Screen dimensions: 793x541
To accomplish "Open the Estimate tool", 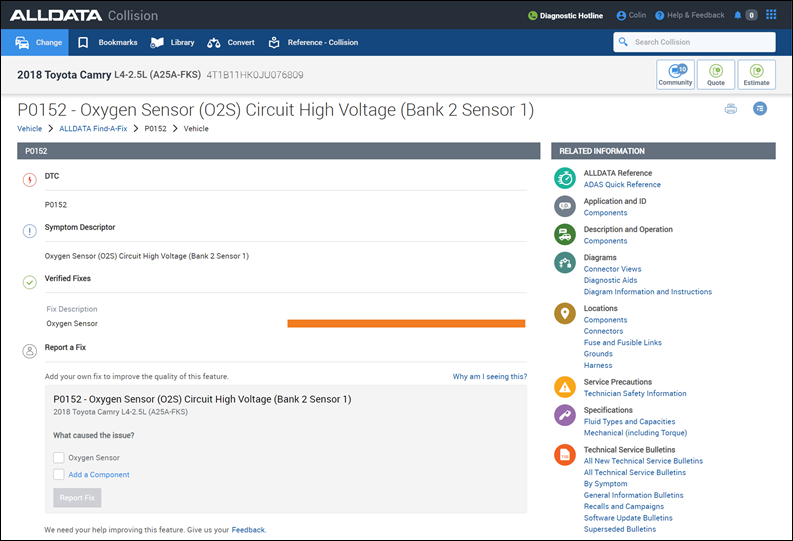I will click(x=756, y=75).
